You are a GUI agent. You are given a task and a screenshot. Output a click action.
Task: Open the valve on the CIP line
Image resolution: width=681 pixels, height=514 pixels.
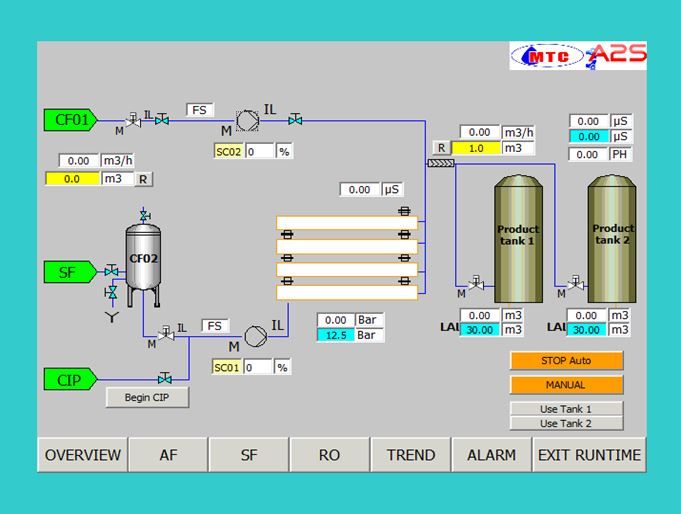click(x=164, y=379)
